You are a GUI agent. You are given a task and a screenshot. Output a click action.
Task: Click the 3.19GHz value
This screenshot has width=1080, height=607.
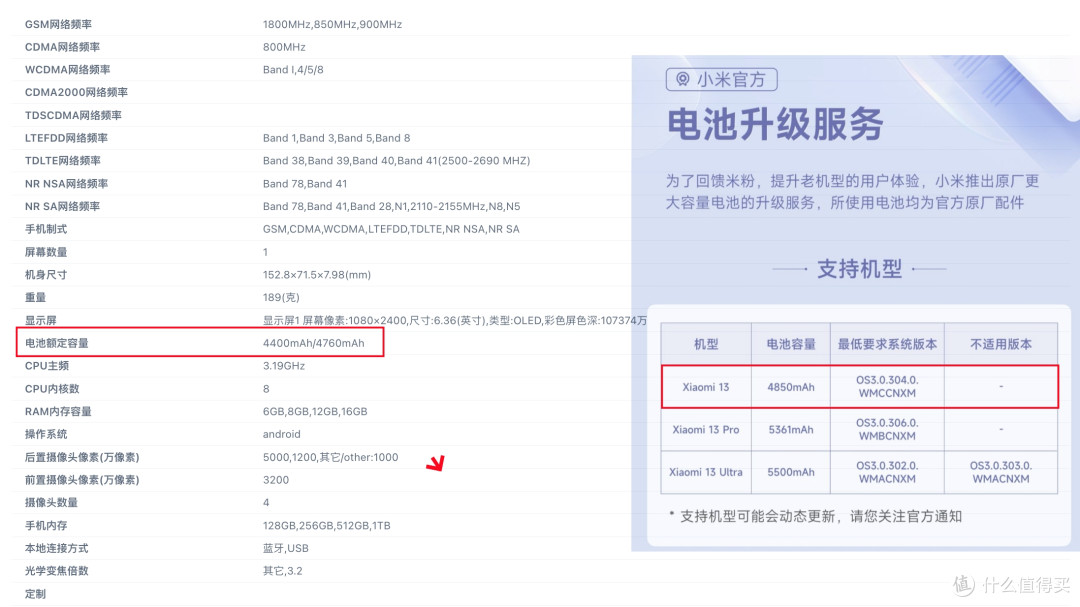point(284,366)
